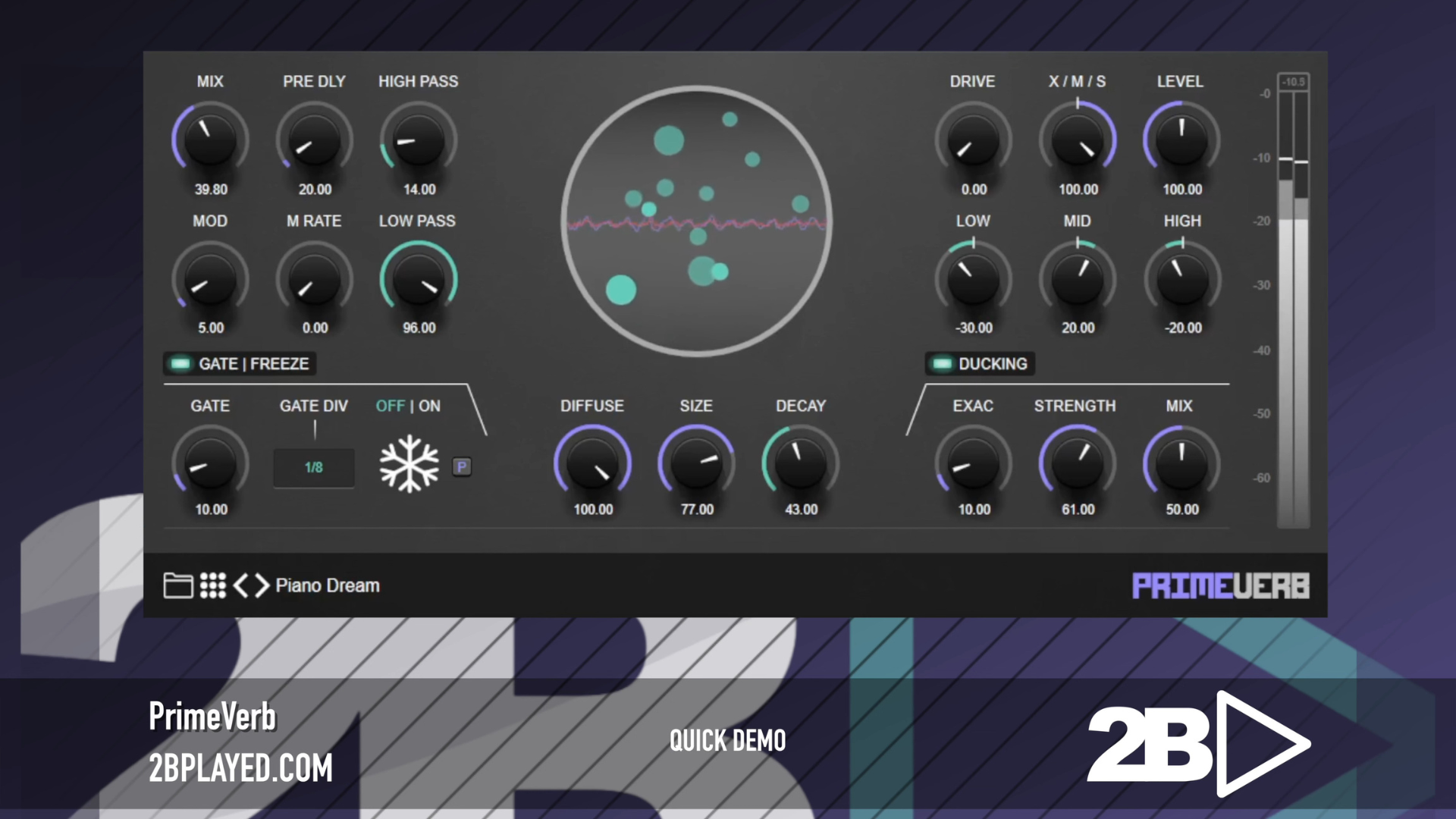Click the 0.00 DRIVE value
This screenshot has width=1456, height=819.
pos(974,189)
